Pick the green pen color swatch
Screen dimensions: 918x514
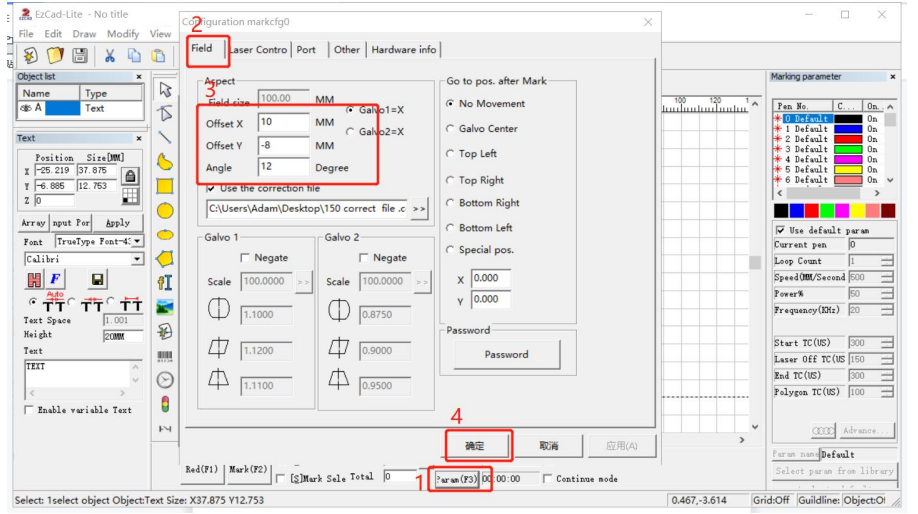click(826, 211)
